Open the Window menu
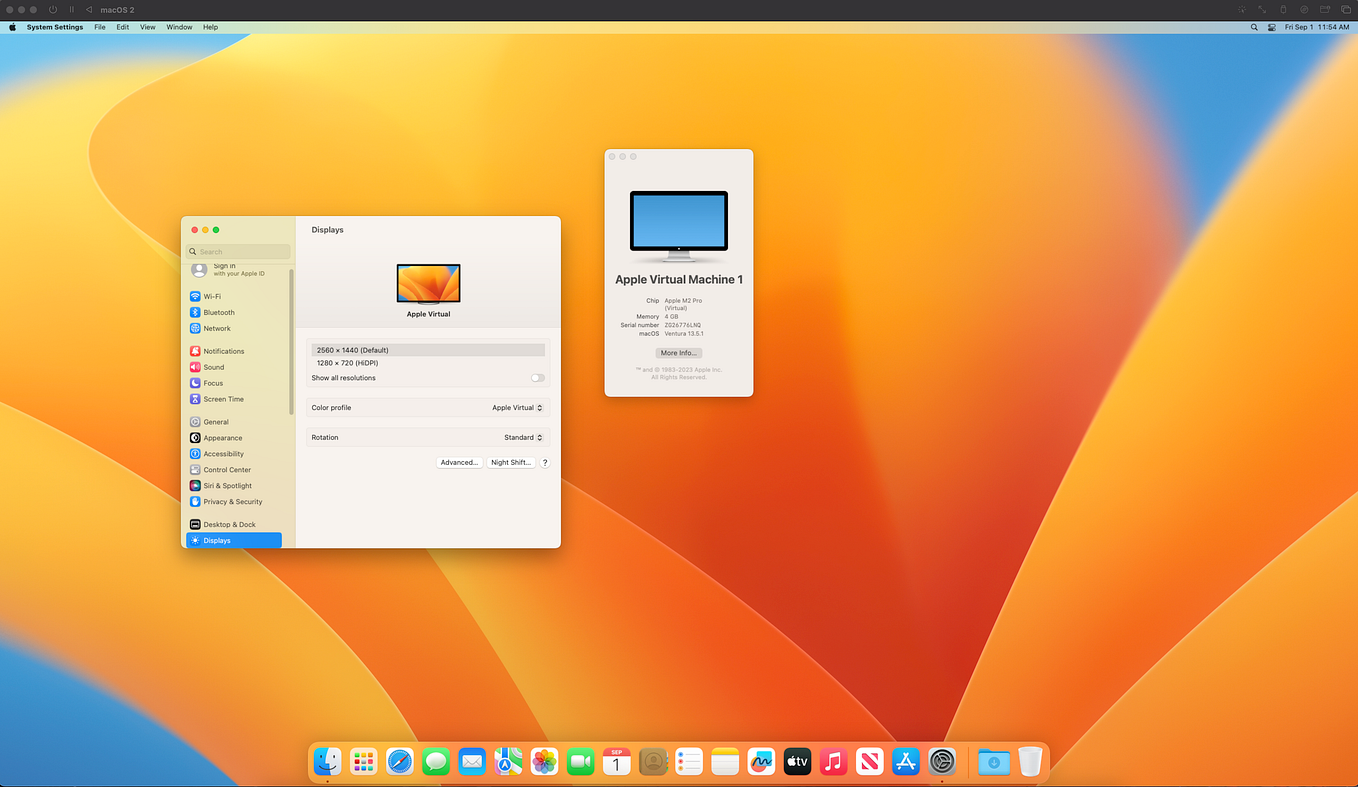This screenshot has height=787, width=1358. (178, 27)
